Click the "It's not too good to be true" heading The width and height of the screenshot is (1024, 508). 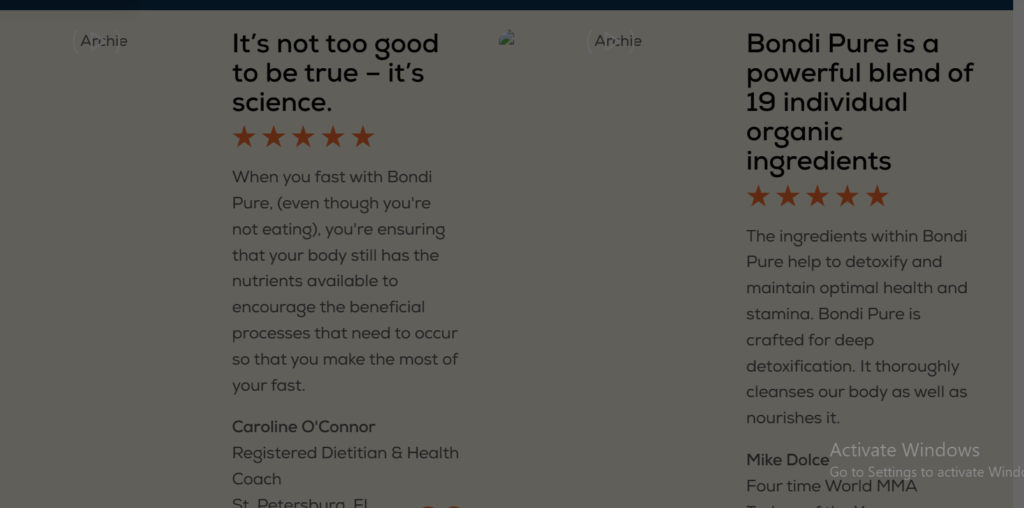click(x=335, y=73)
